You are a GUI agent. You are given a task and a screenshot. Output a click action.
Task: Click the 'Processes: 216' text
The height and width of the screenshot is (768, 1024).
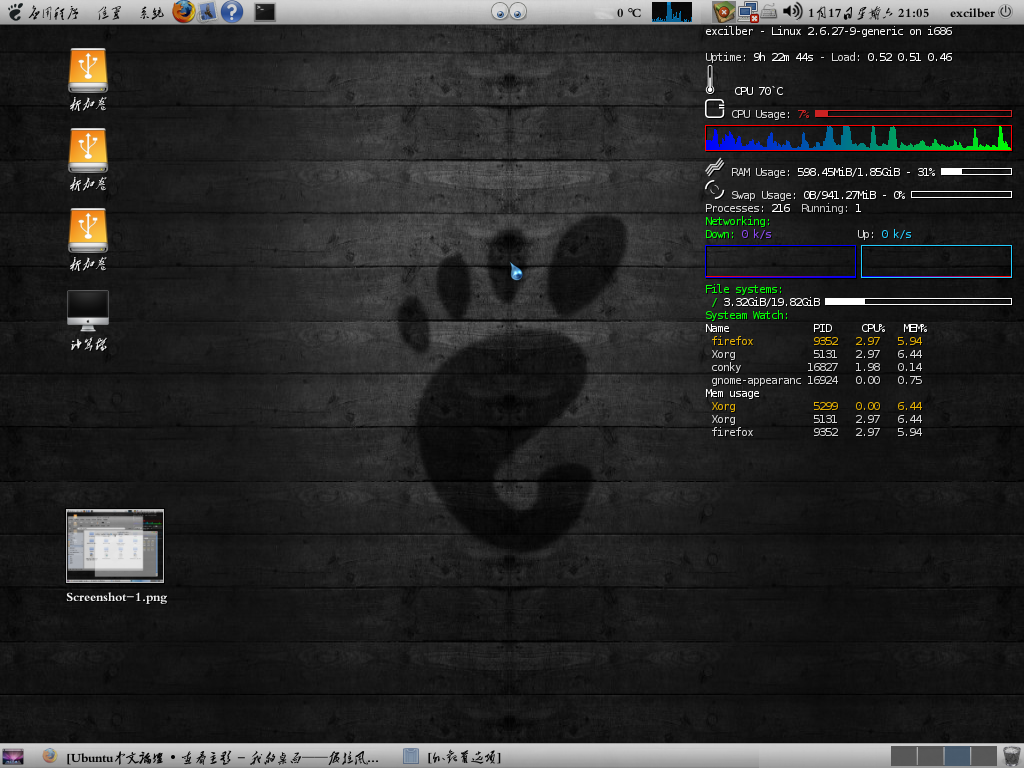coord(747,208)
